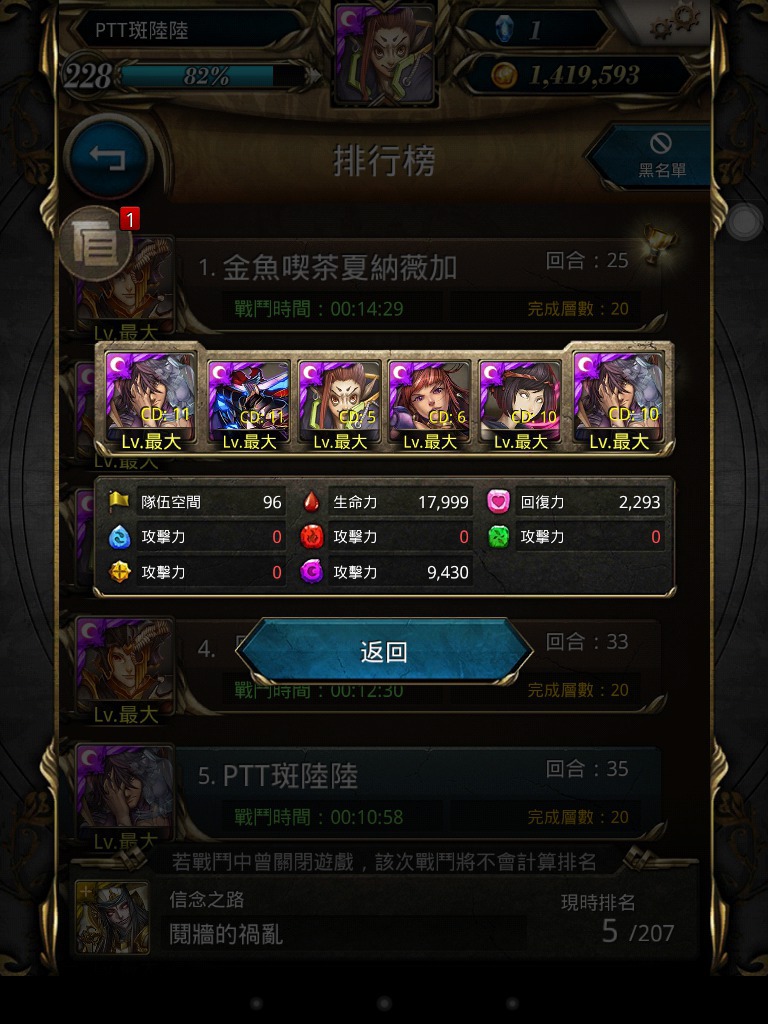Click the purple dark attack power icon
This screenshot has width=768, height=1024.
(x=312, y=572)
